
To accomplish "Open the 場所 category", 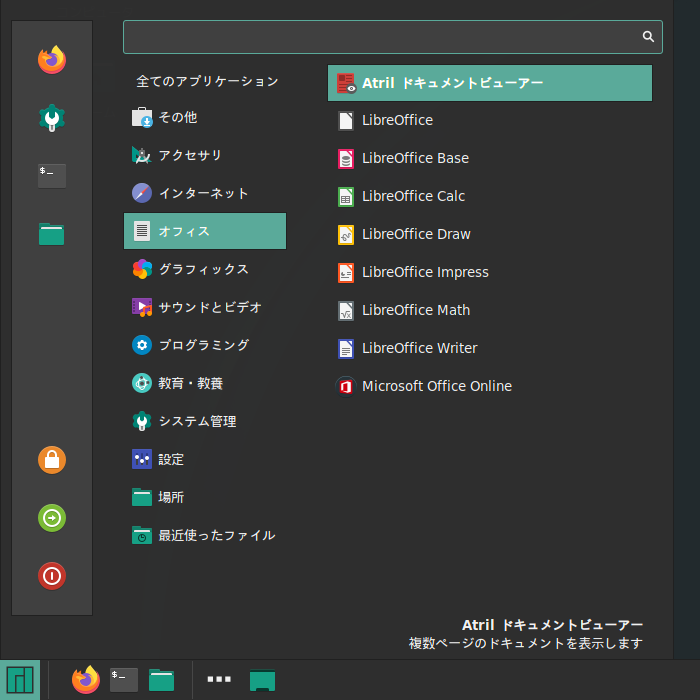I will (x=205, y=497).
